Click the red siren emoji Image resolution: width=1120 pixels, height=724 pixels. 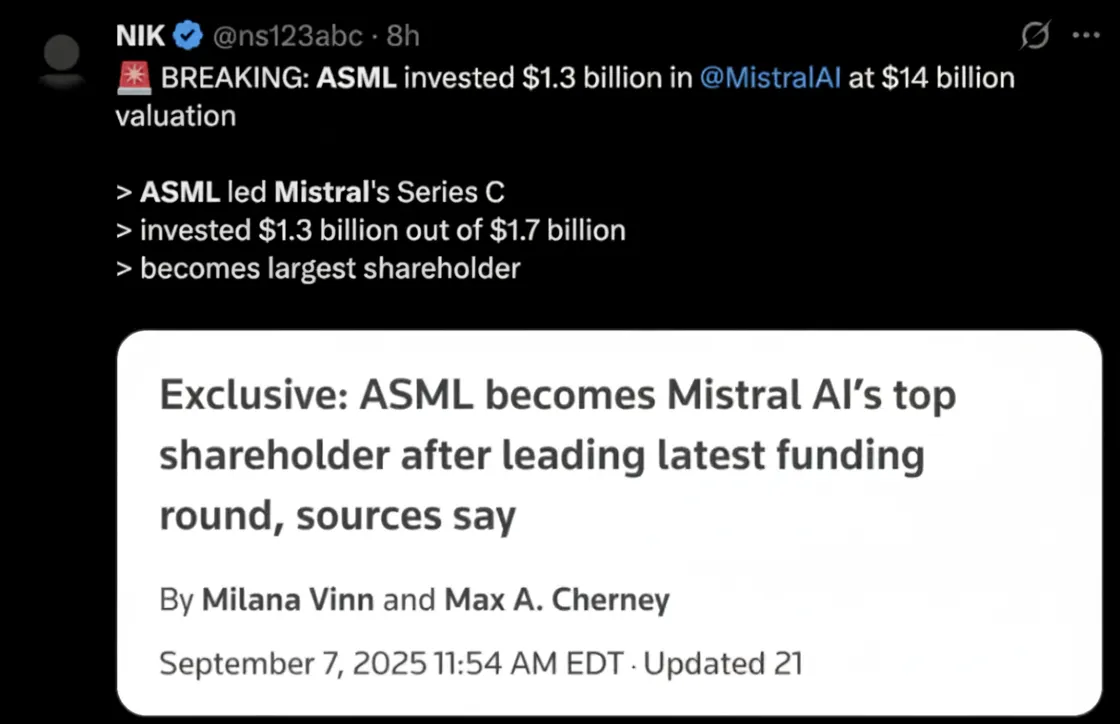click(x=134, y=78)
